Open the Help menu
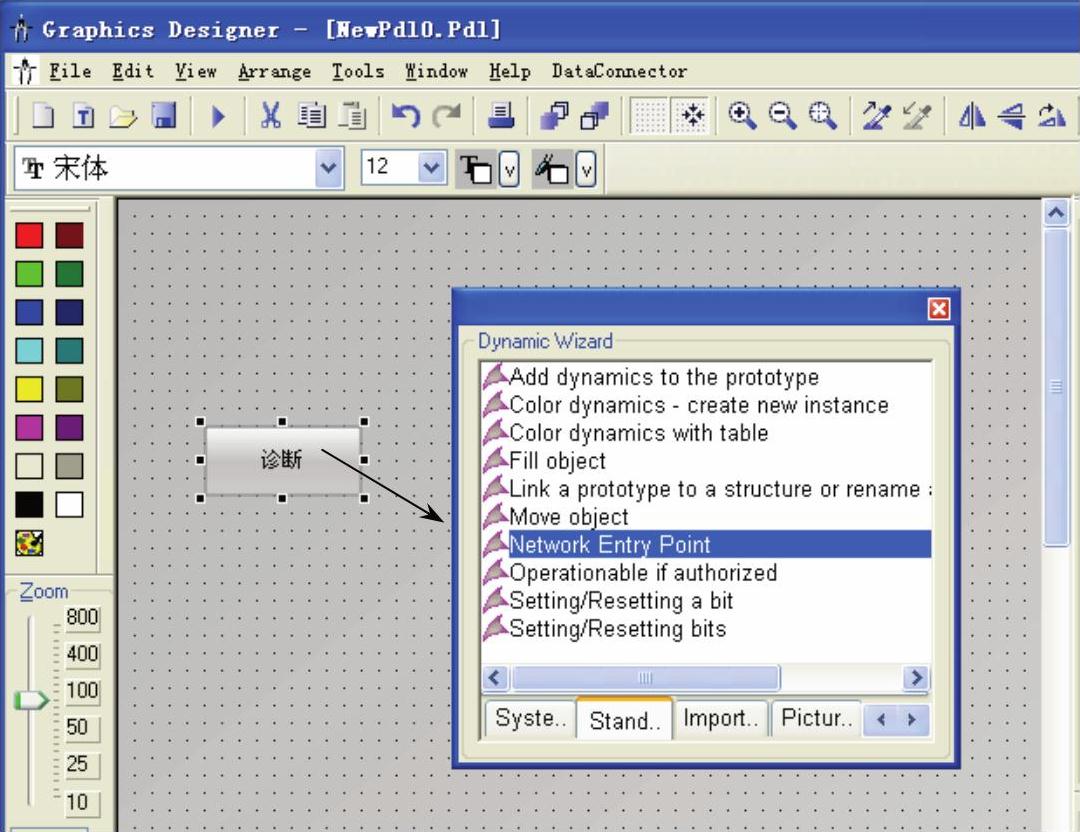Viewport: 1080px width, 832px height. pos(510,72)
